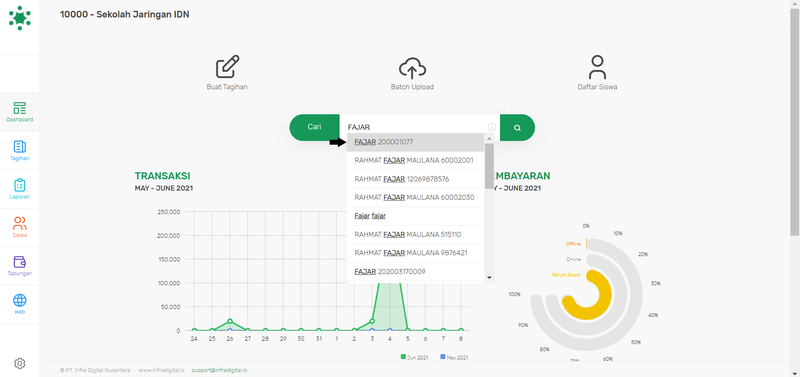Open the Daftar Siswa person icon

(597, 67)
